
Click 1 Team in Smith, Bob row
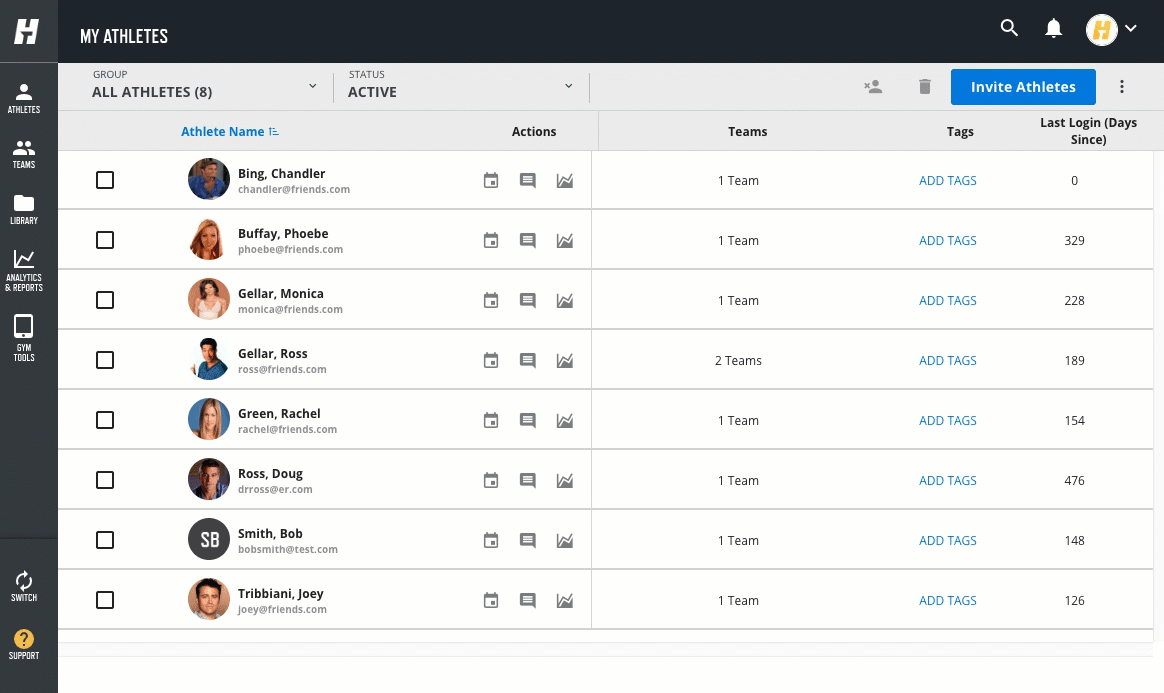pos(738,541)
